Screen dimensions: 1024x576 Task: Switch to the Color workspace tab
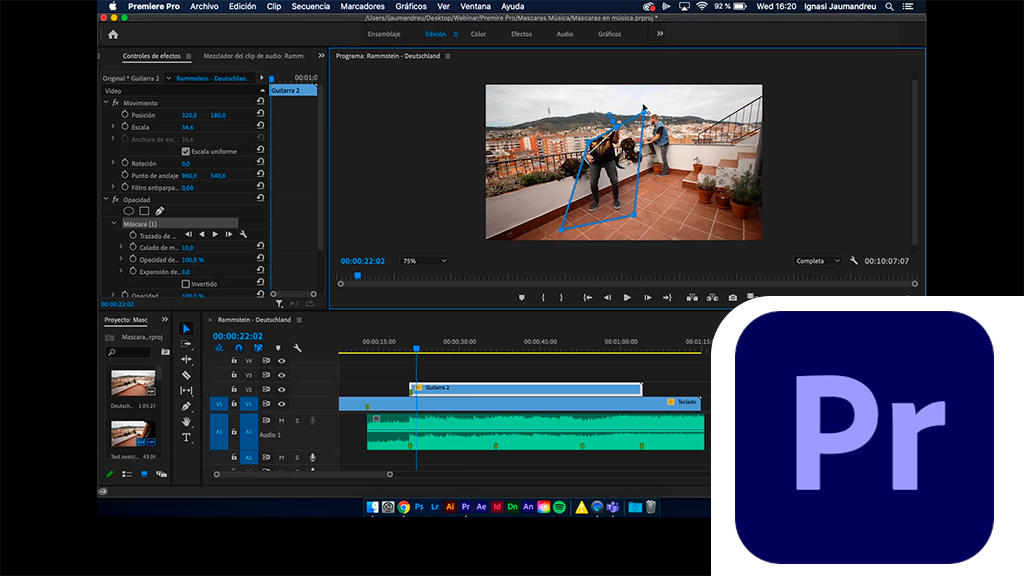click(478, 34)
